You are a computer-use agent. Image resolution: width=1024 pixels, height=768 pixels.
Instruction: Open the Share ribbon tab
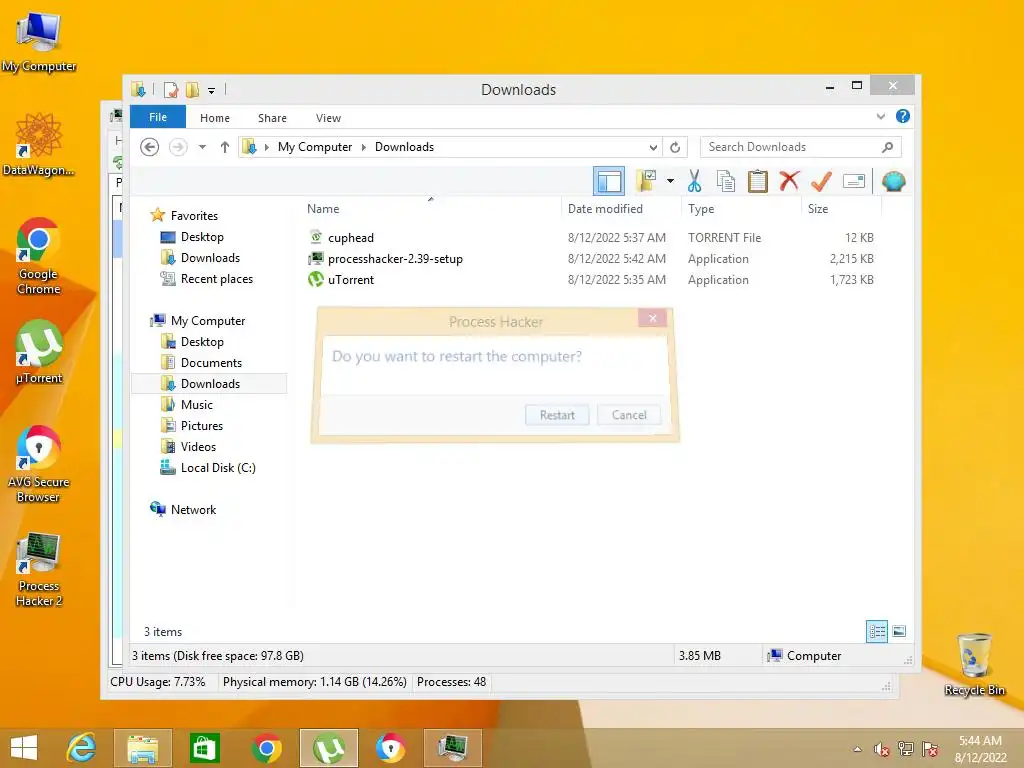point(272,118)
